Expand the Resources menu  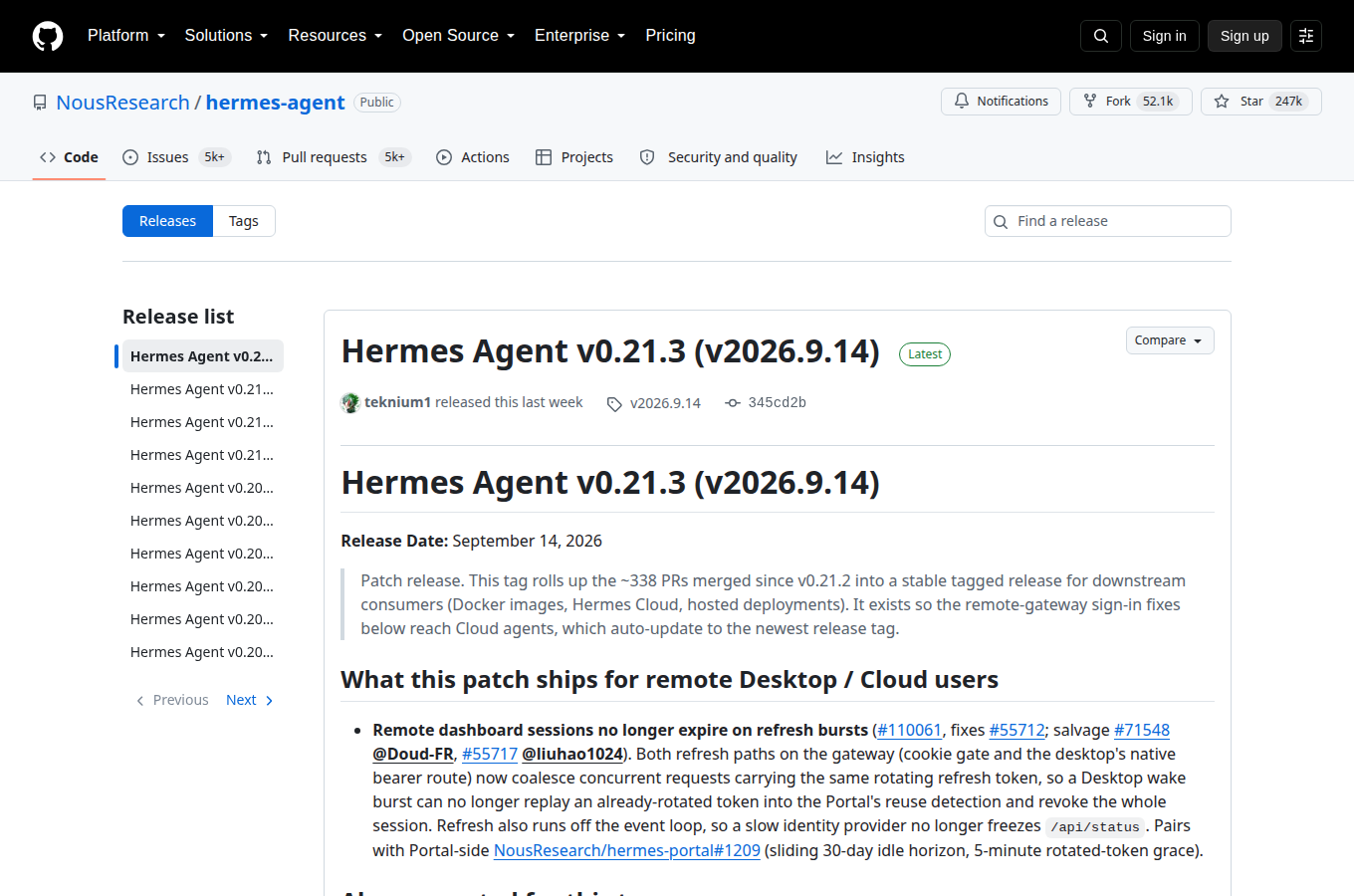coord(336,36)
